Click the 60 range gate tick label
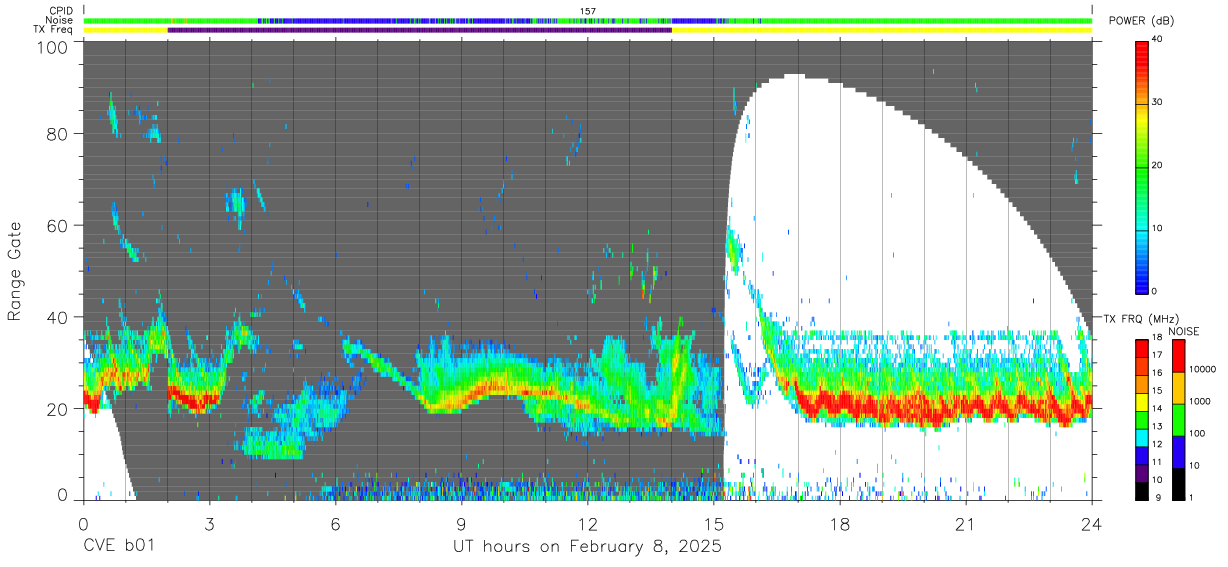This screenshot has width=1228, height=567. pyautogui.click(x=57, y=226)
